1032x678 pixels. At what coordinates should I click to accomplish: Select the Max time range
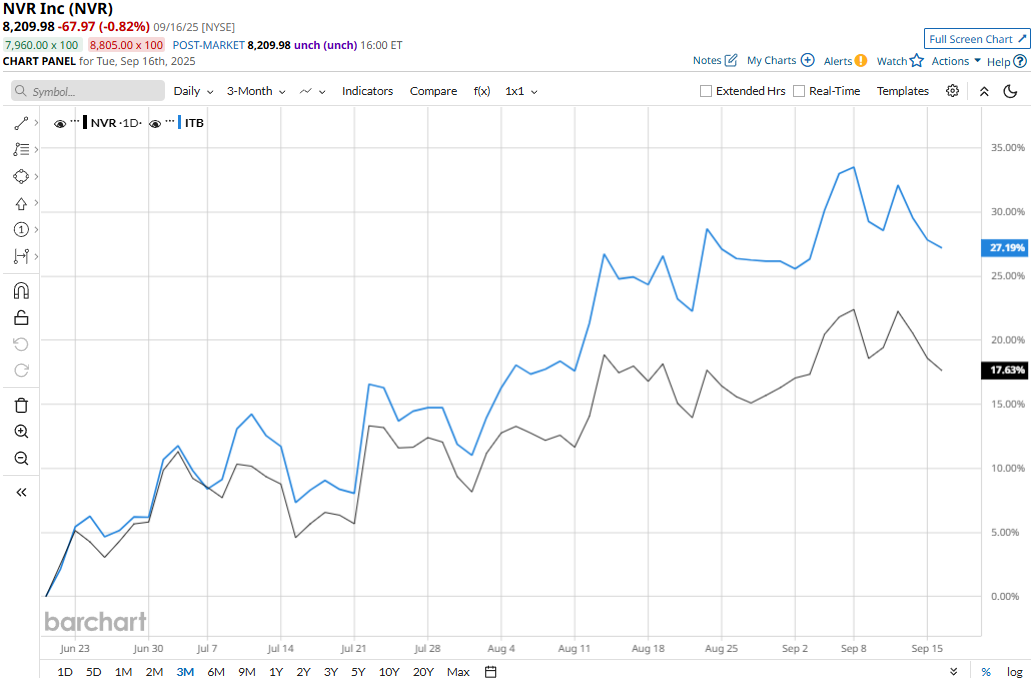(x=458, y=671)
